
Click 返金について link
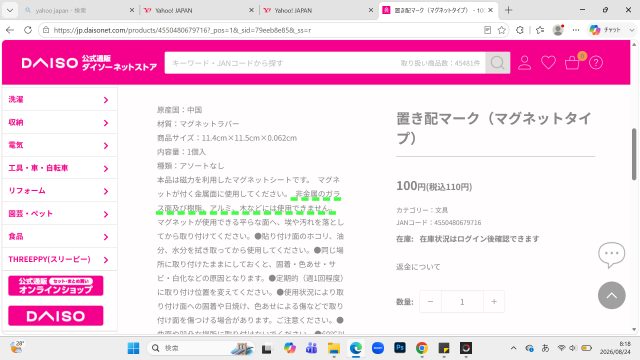pos(418,267)
